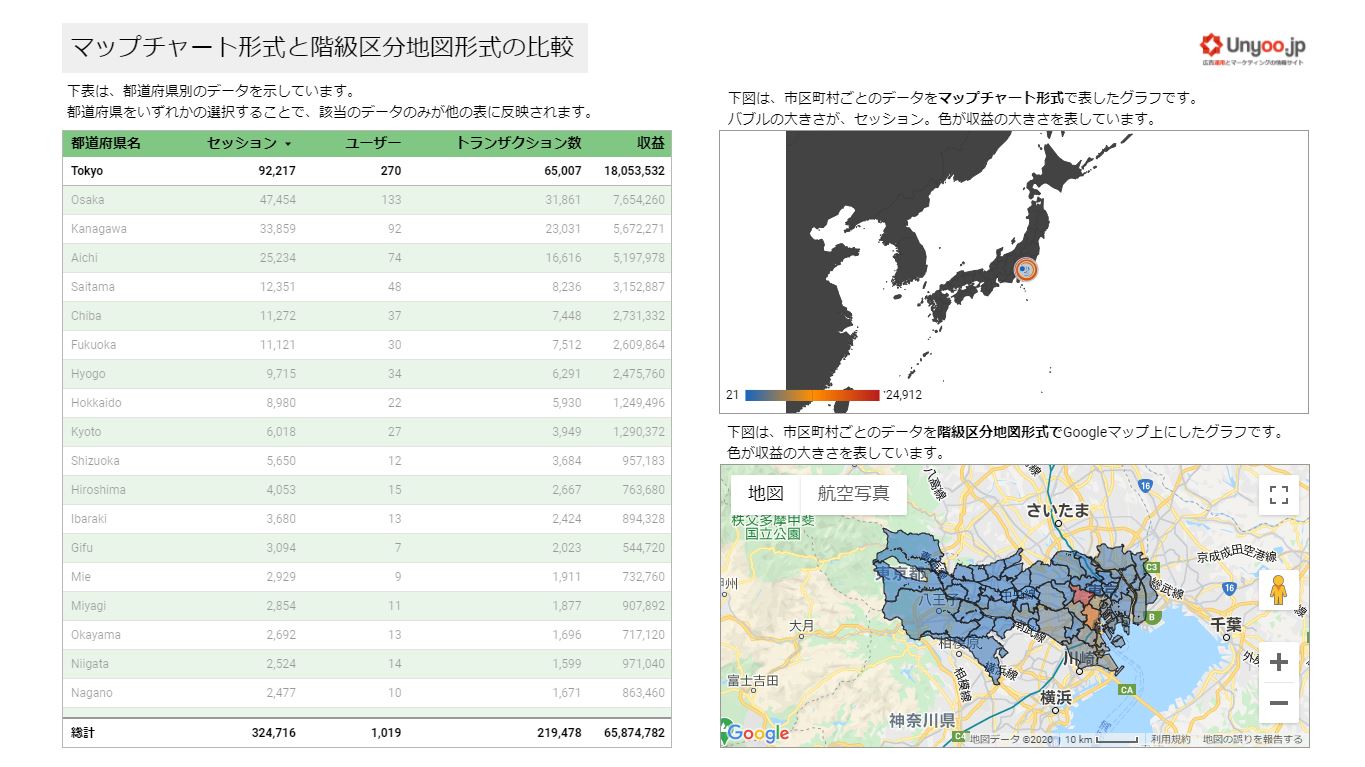
Task: Select the Osaka row
Action: coord(367,200)
